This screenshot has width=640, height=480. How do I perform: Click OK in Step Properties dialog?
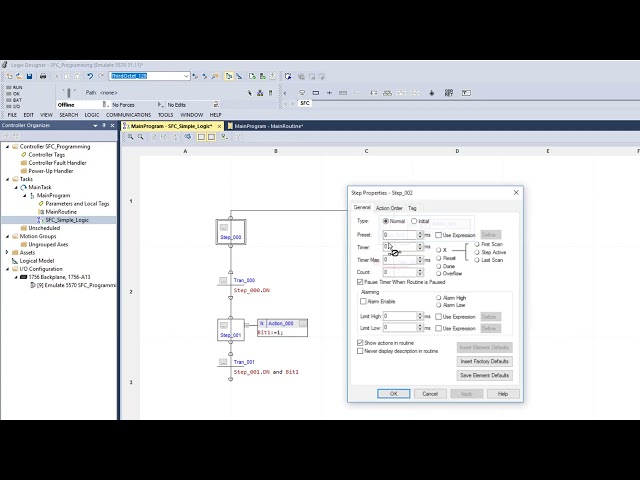point(393,394)
